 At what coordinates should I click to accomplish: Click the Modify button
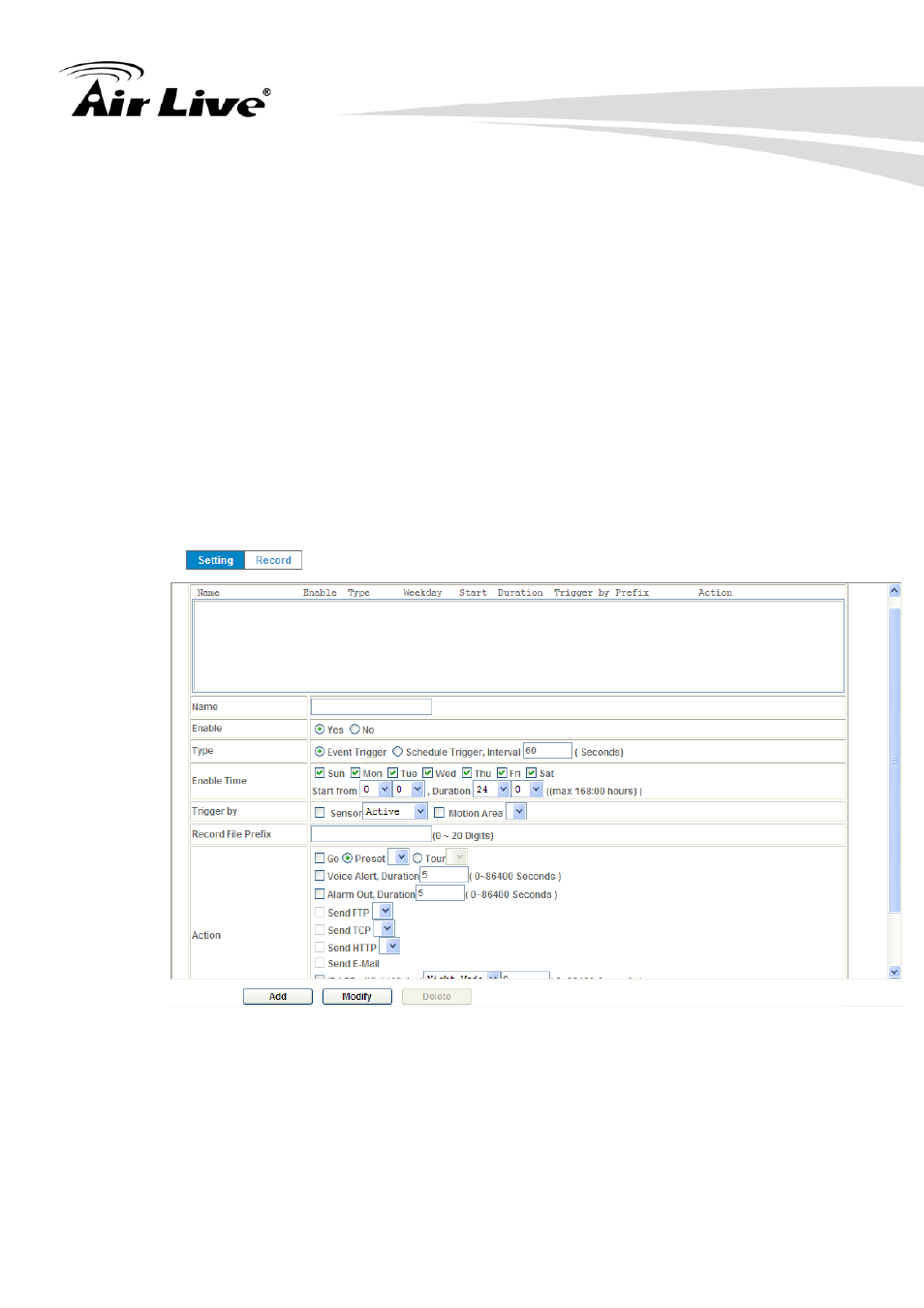[x=357, y=997]
